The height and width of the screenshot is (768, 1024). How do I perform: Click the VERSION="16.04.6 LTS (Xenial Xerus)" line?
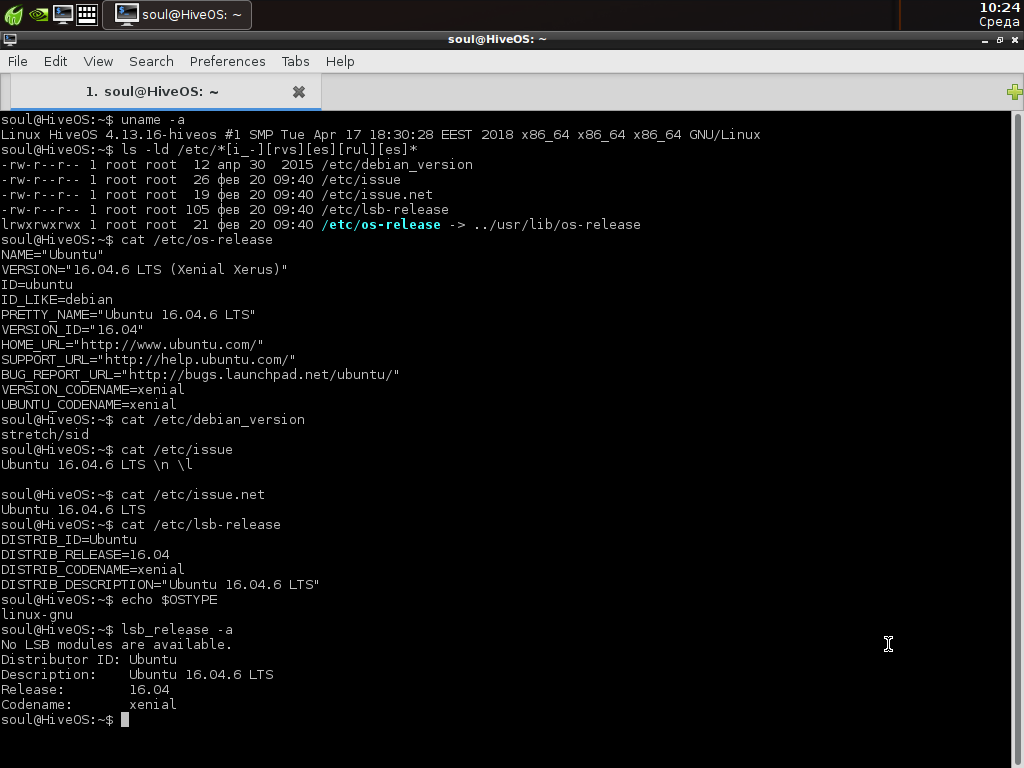click(144, 270)
